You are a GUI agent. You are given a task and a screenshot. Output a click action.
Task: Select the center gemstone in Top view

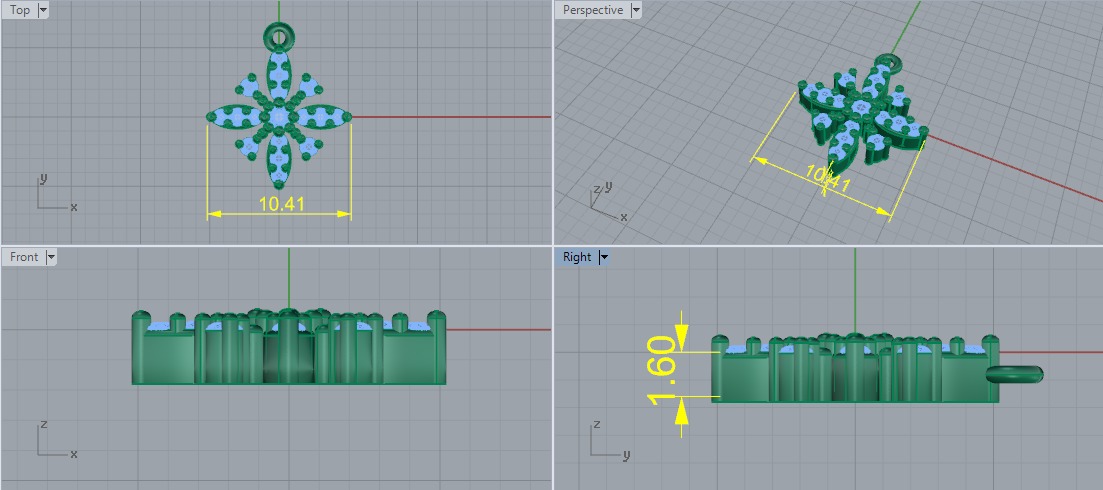pyautogui.click(x=279, y=115)
